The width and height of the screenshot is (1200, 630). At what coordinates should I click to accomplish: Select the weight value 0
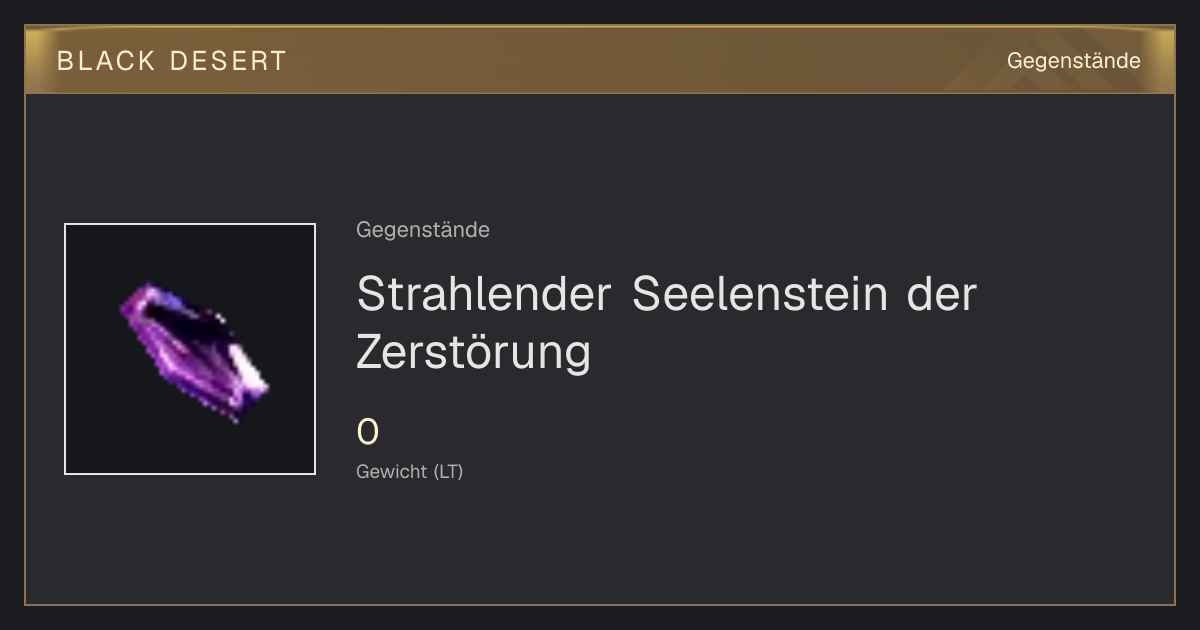pyautogui.click(x=368, y=433)
